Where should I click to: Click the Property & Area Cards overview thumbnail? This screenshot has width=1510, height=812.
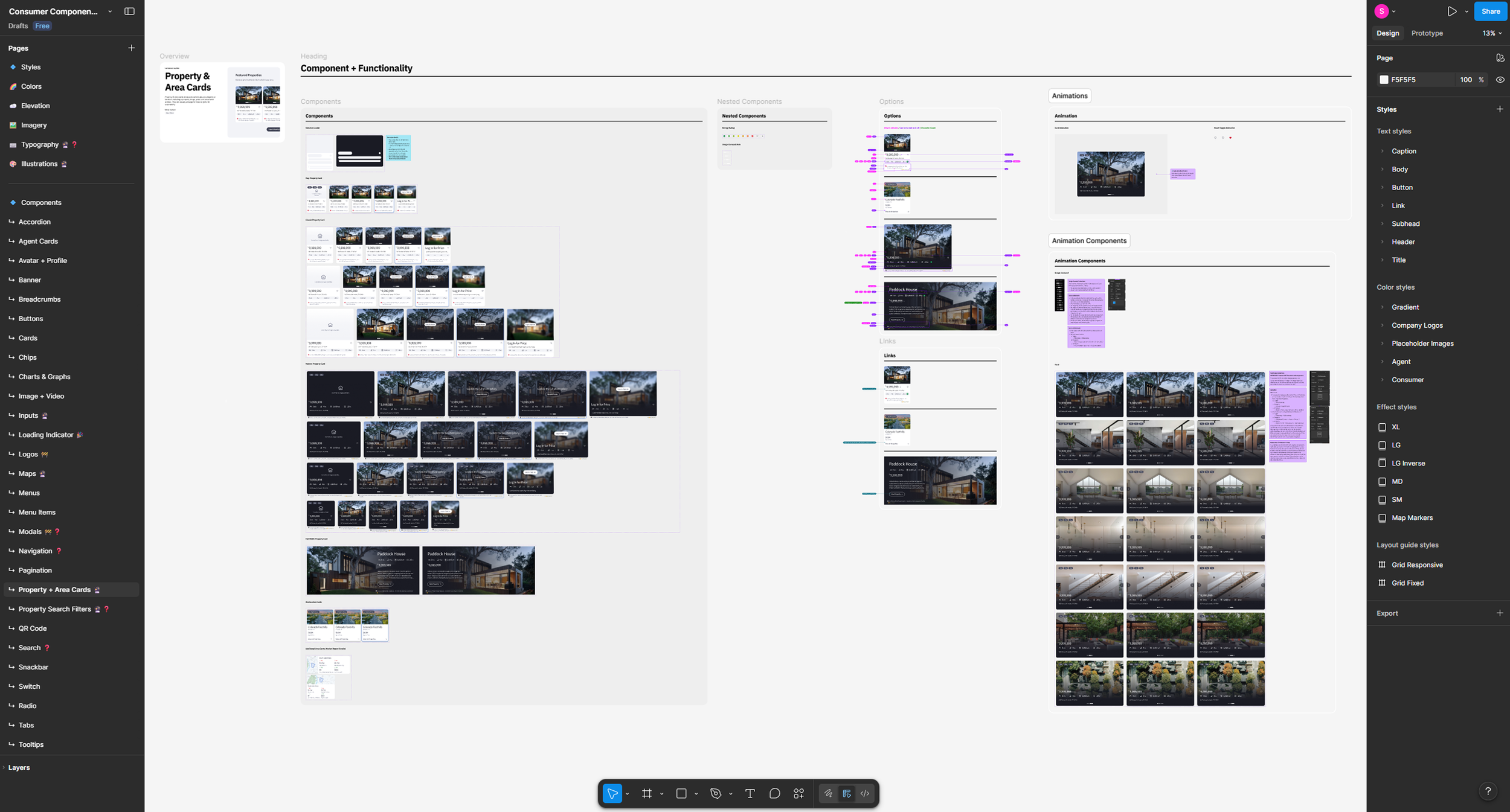[x=222, y=102]
